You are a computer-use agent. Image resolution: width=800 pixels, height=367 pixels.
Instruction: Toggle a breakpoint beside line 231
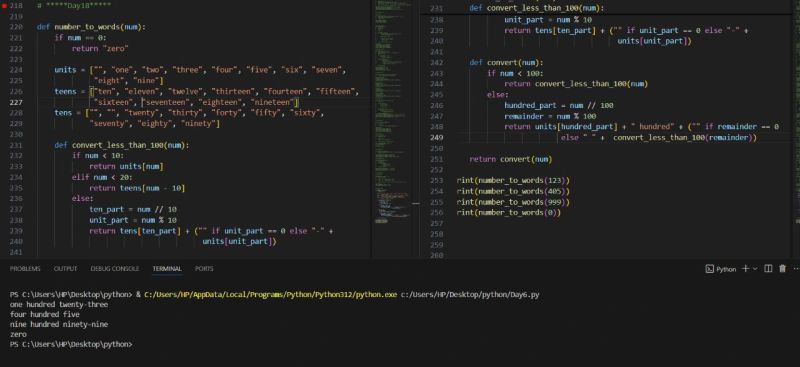pos(5,145)
